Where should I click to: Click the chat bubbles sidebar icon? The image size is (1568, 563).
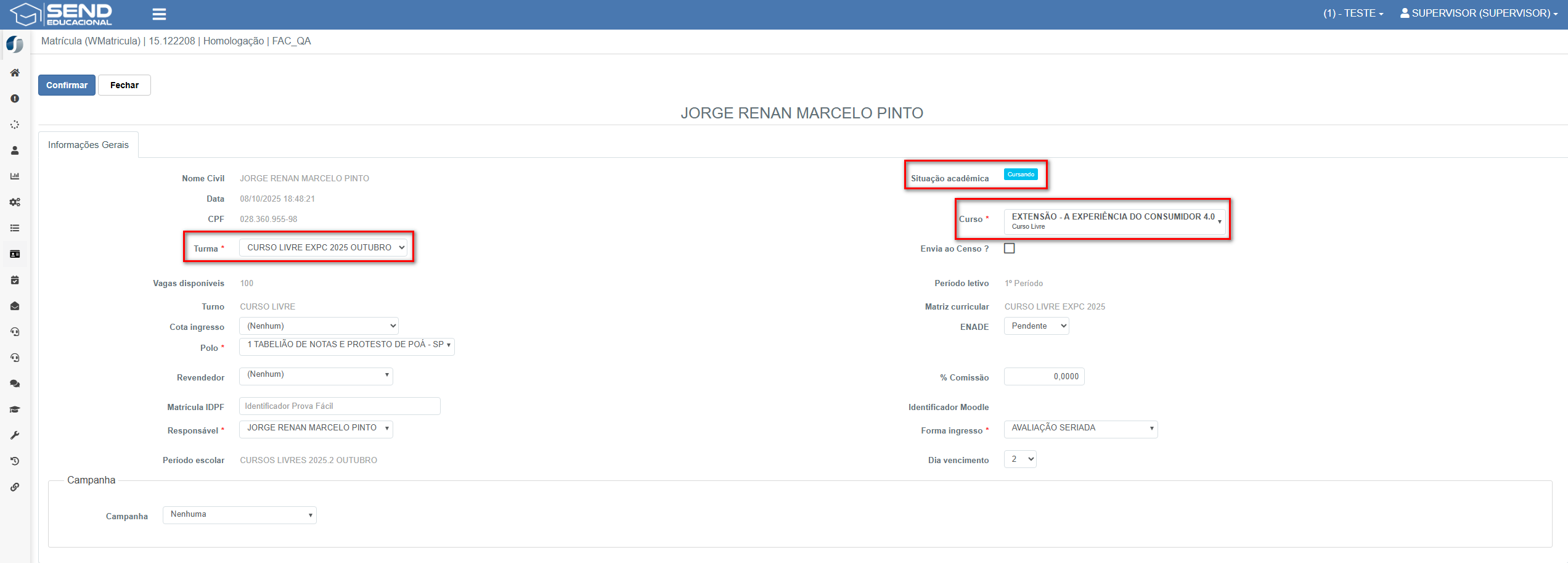point(15,384)
